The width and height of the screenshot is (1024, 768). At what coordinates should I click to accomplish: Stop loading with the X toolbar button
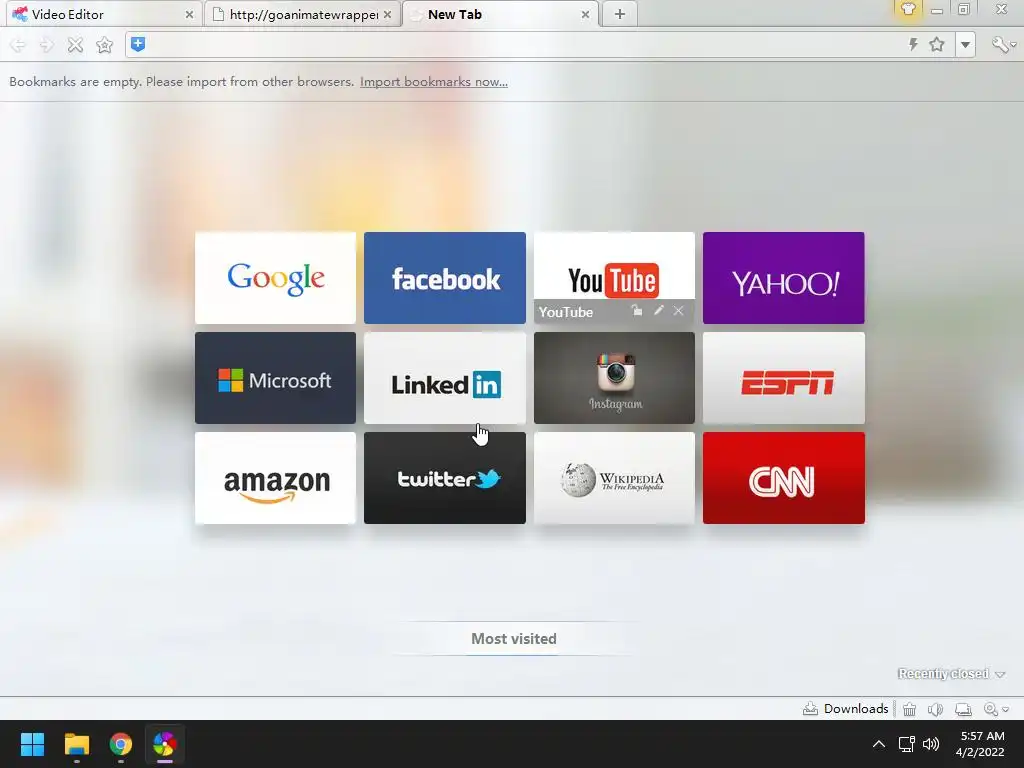click(x=76, y=45)
